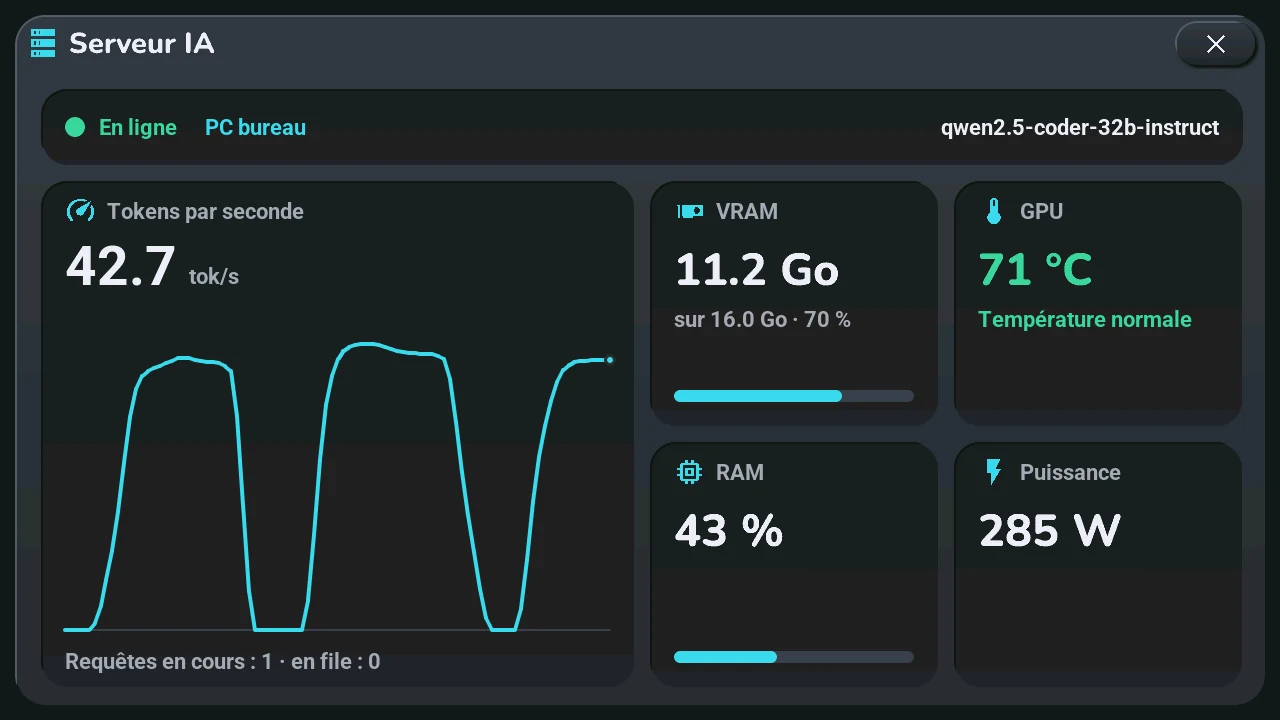Click the 43 % RAM value
The height and width of the screenshot is (720, 1280).
[x=729, y=530]
